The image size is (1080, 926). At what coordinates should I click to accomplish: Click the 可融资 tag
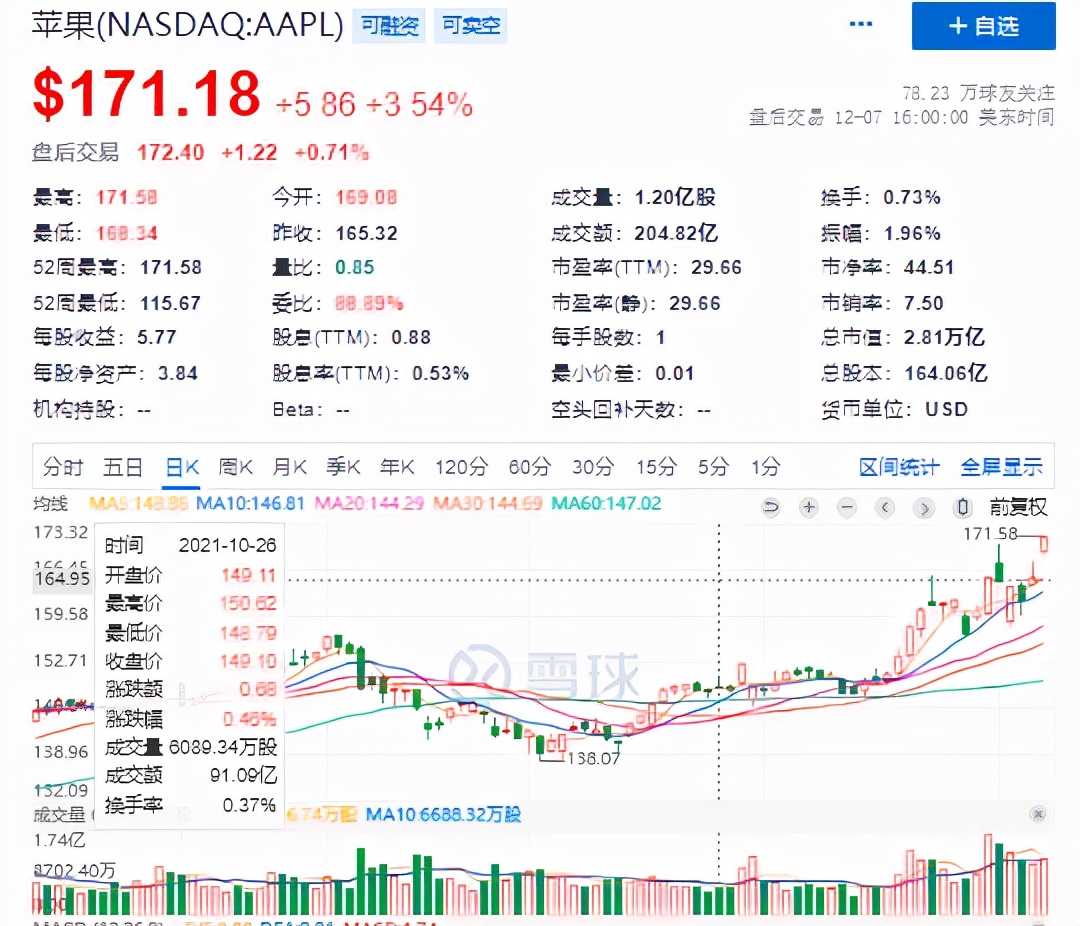click(x=388, y=26)
